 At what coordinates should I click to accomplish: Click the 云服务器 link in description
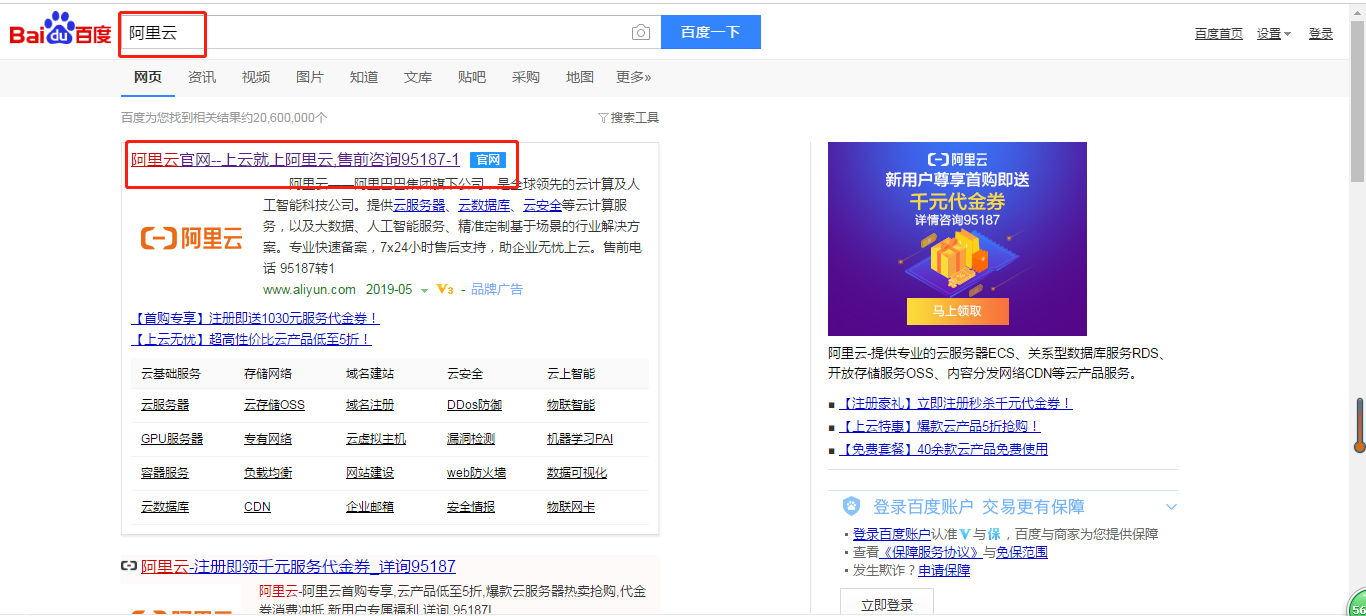[420, 205]
